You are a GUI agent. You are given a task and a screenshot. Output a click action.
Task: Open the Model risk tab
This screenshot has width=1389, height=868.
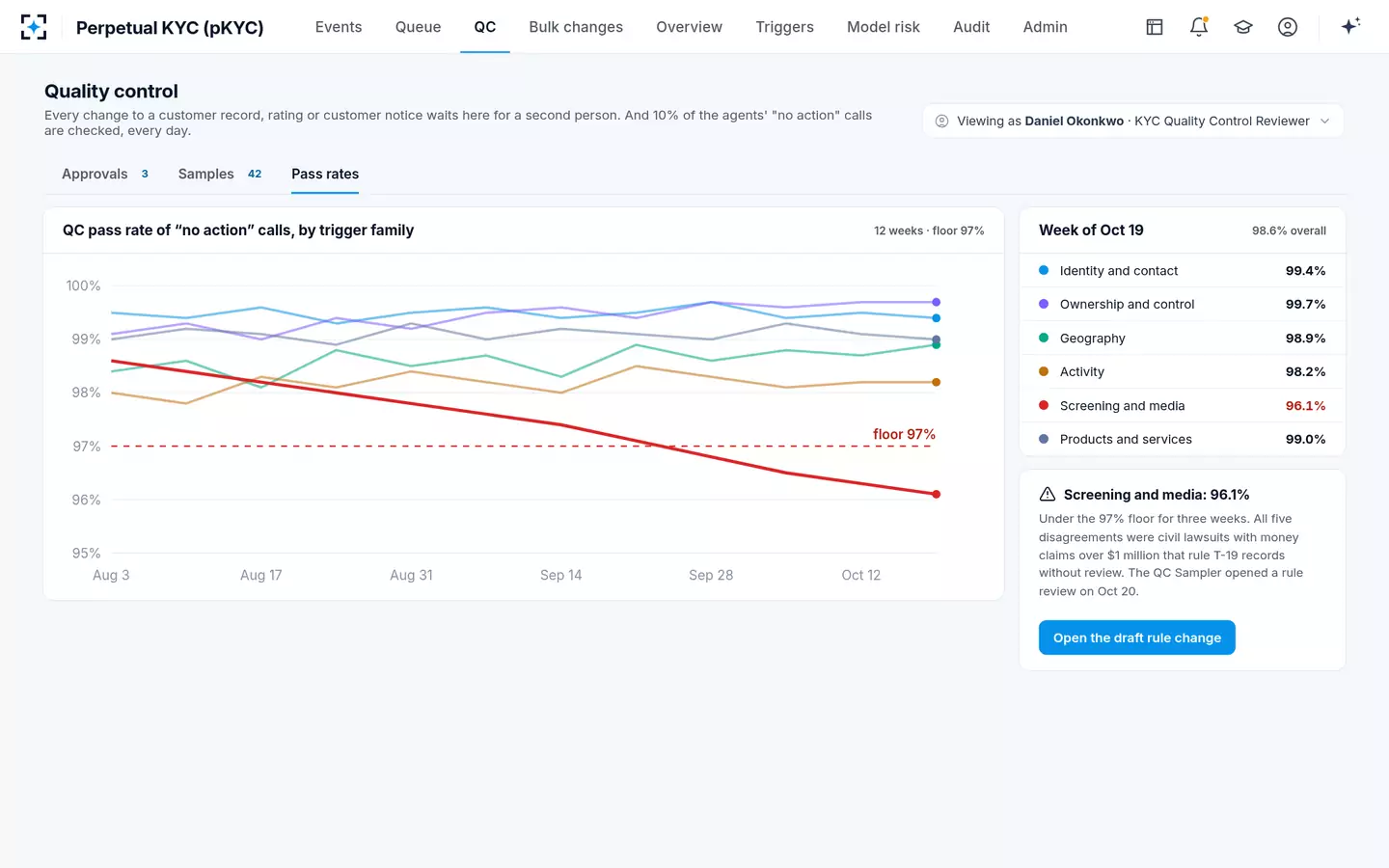click(x=884, y=27)
